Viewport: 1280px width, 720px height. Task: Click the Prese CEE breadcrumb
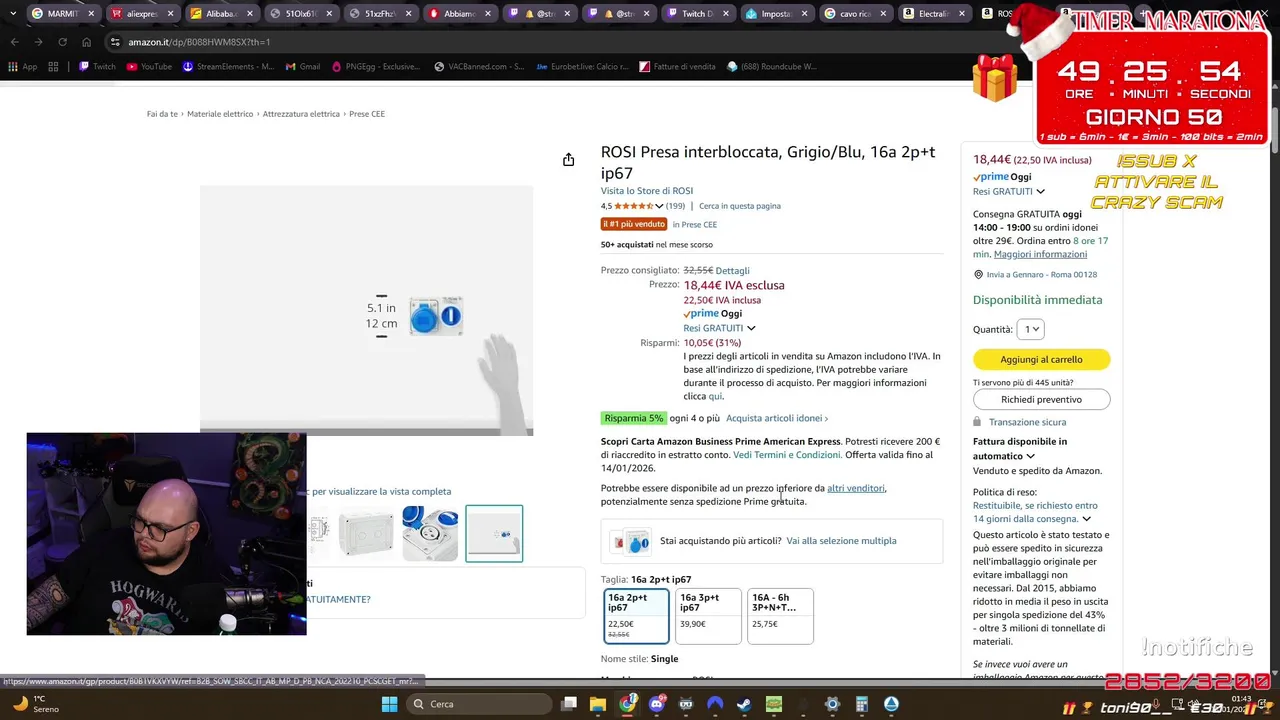tap(367, 114)
